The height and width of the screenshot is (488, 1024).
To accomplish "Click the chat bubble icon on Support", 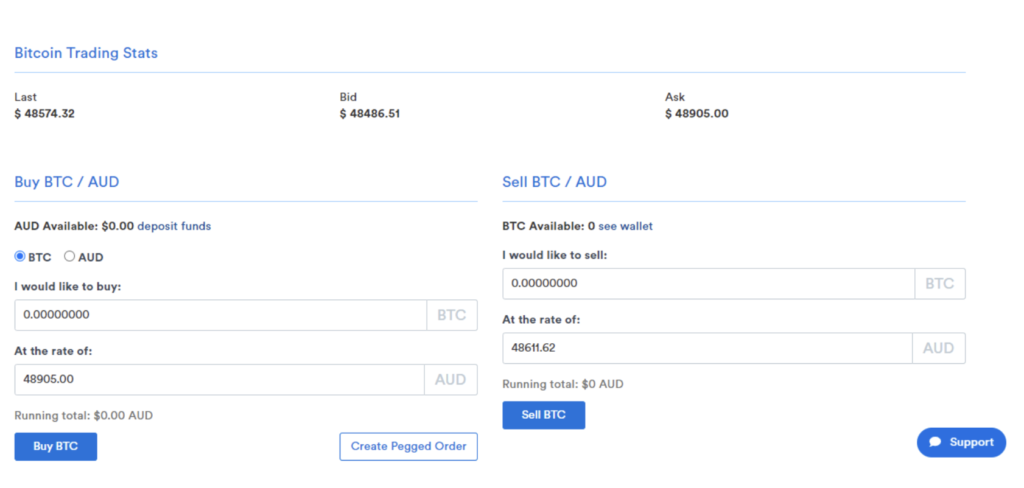I will (935, 442).
